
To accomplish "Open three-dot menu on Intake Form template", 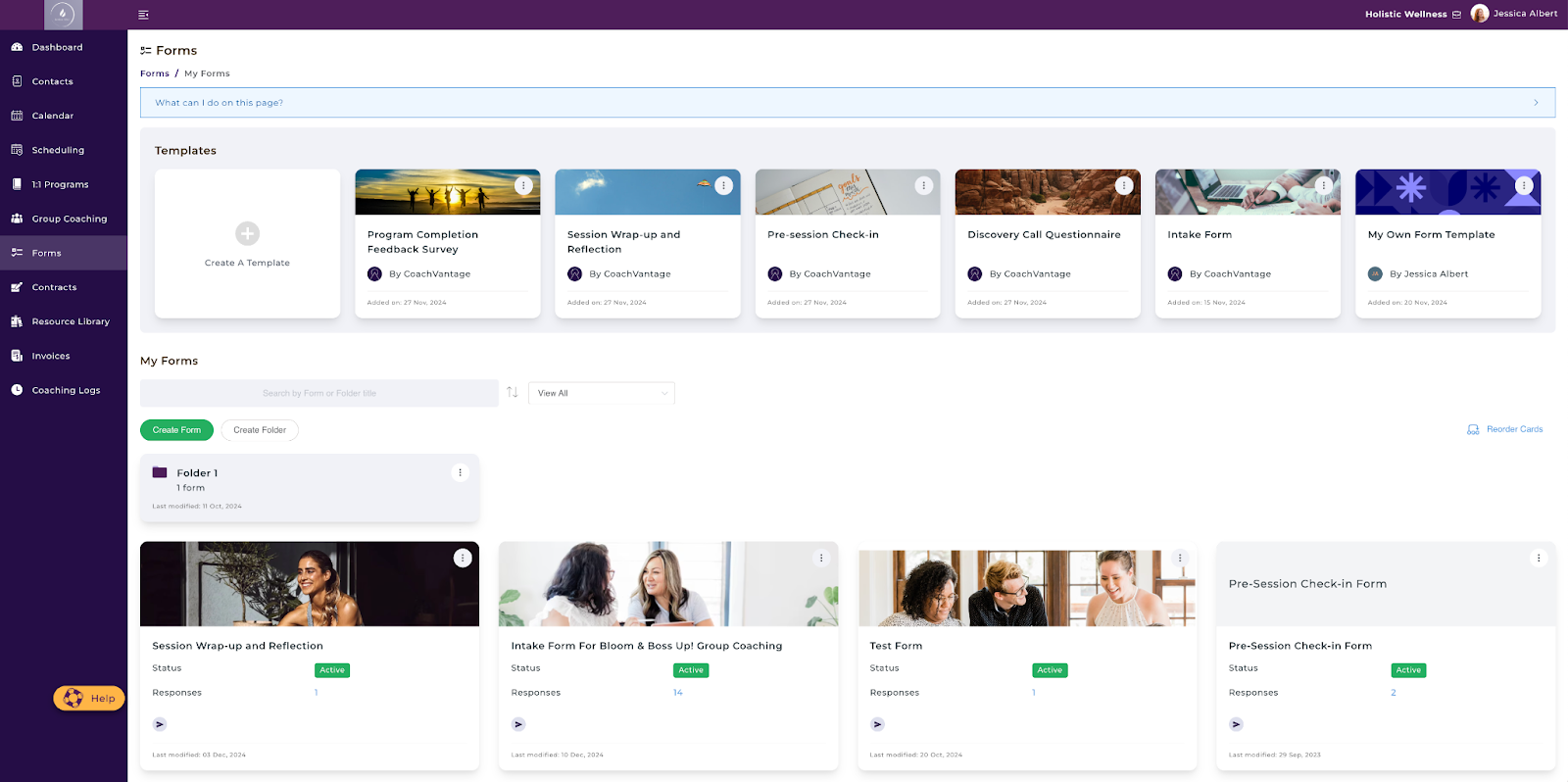I will 1323,185.
